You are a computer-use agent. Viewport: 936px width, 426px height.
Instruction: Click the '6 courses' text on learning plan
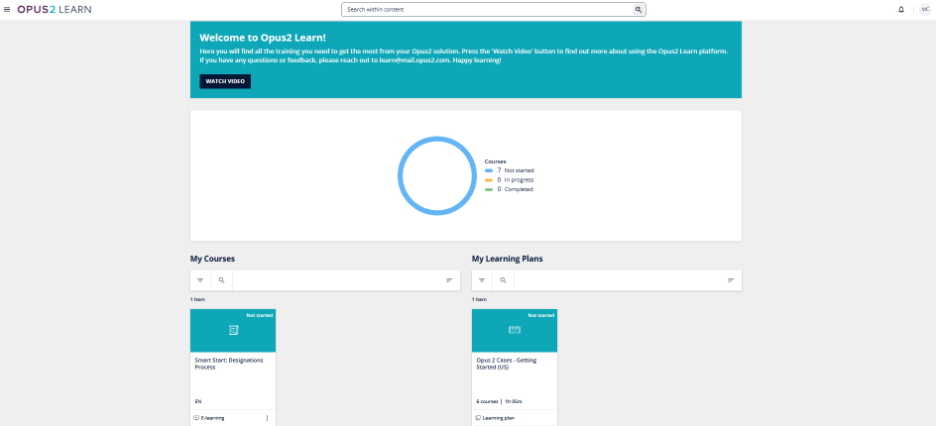pos(487,402)
